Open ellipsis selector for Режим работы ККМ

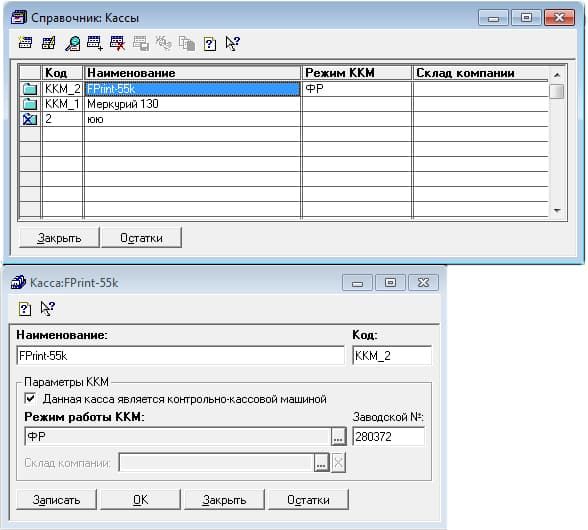point(338,437)
